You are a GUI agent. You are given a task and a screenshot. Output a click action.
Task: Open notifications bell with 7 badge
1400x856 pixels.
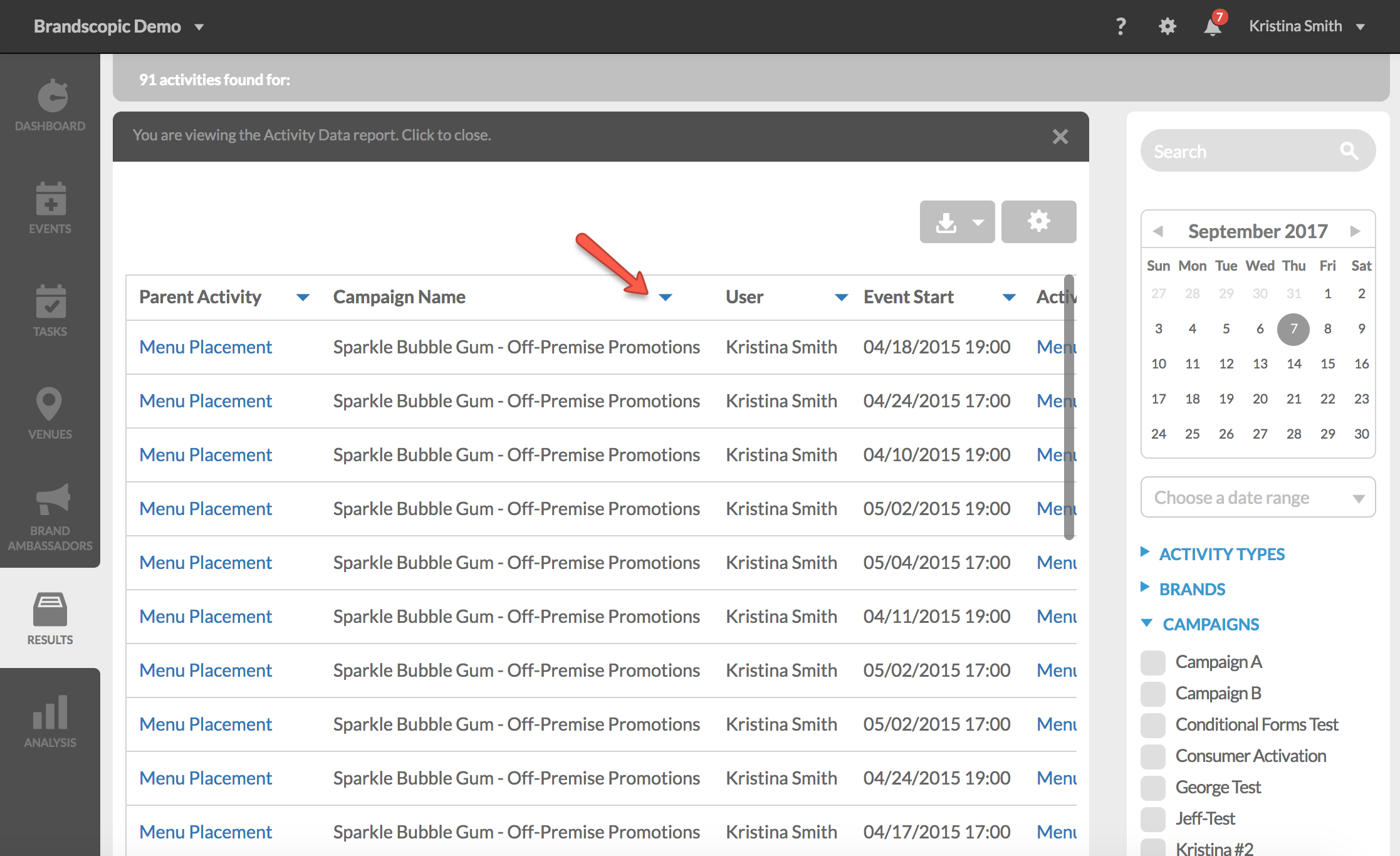(x=1213, y=26)
